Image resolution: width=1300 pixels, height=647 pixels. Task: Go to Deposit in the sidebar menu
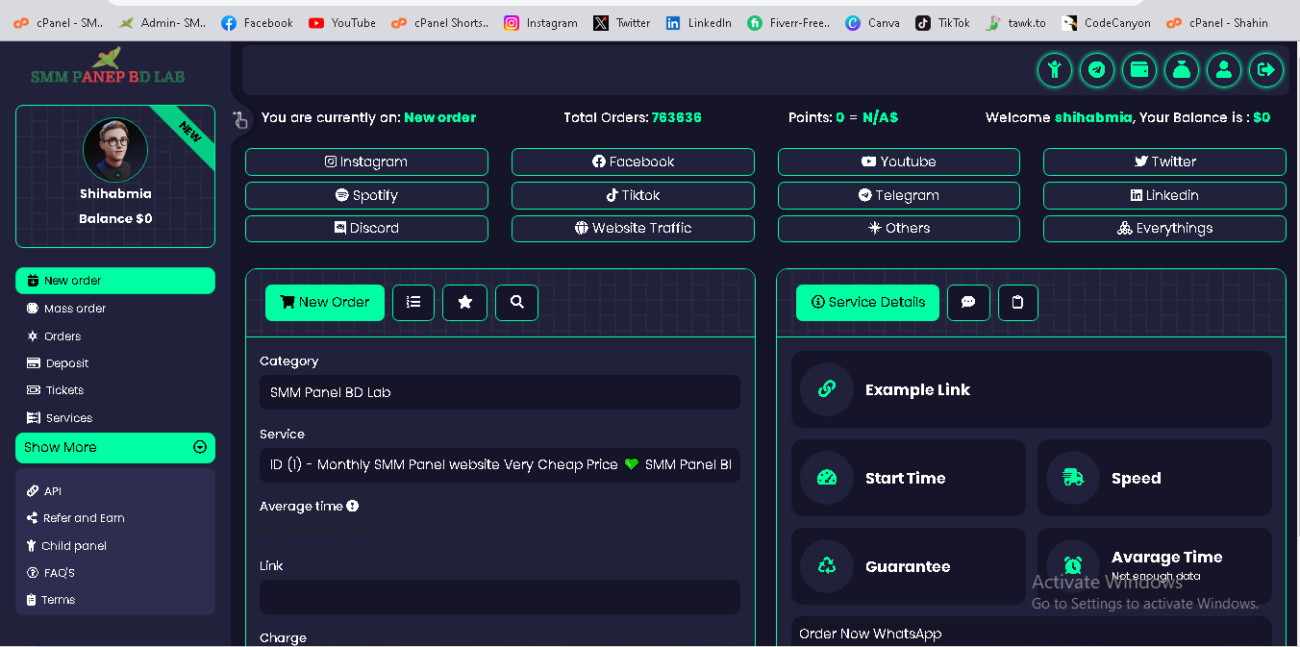click(67, 364)
